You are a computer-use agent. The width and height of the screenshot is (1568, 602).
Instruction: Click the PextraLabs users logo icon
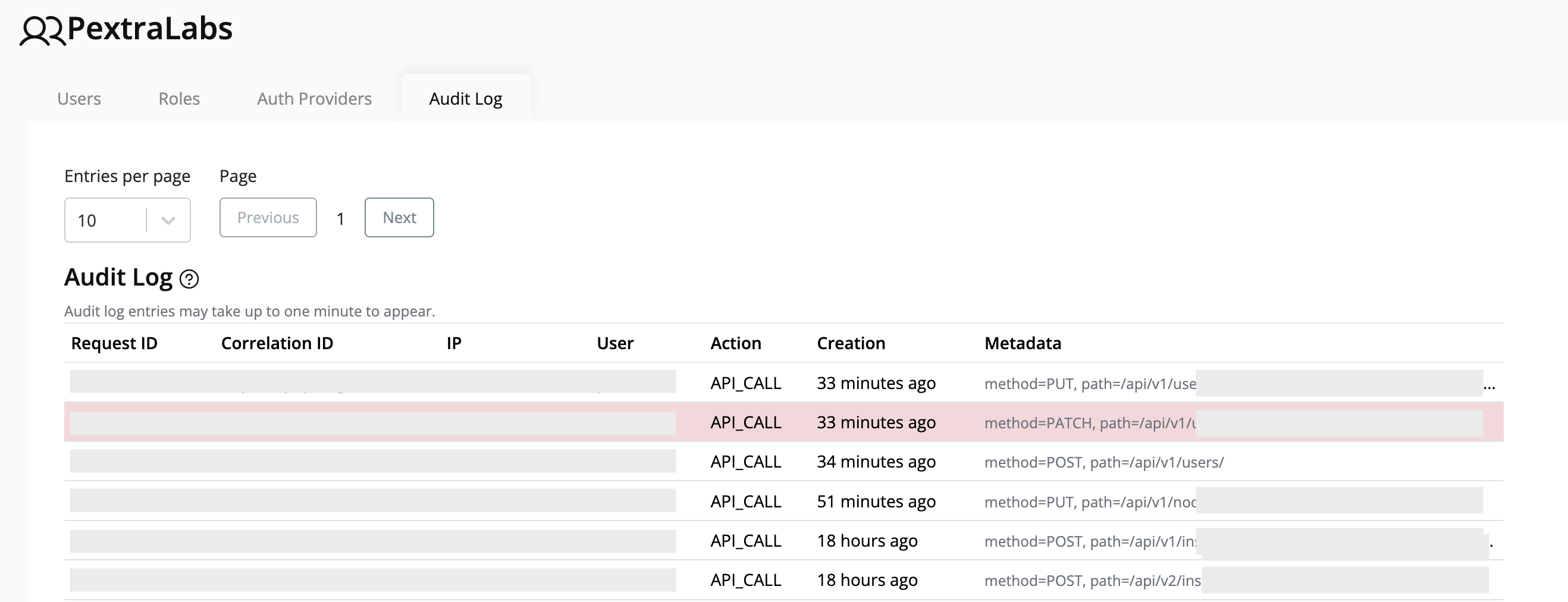(42, 30)
